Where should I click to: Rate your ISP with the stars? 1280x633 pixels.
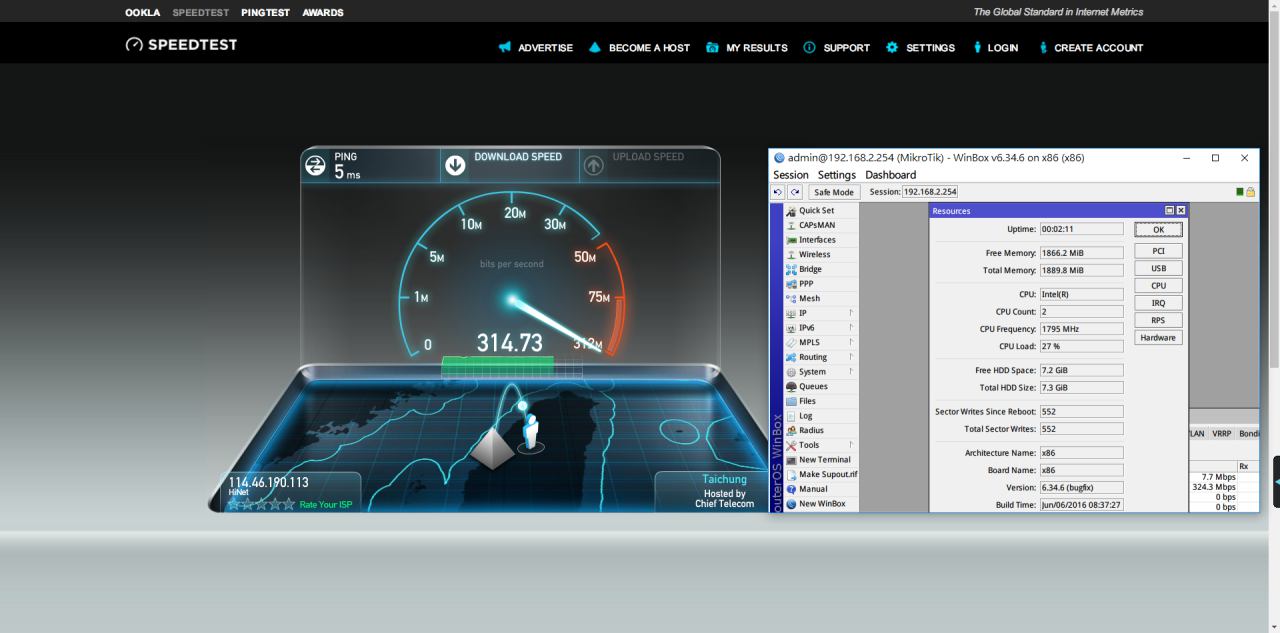(x=261, y=504)
